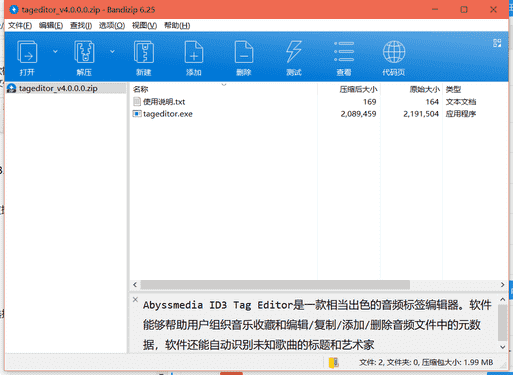Click the 新建 (New archive) toolbar icon

click(144, 52)
